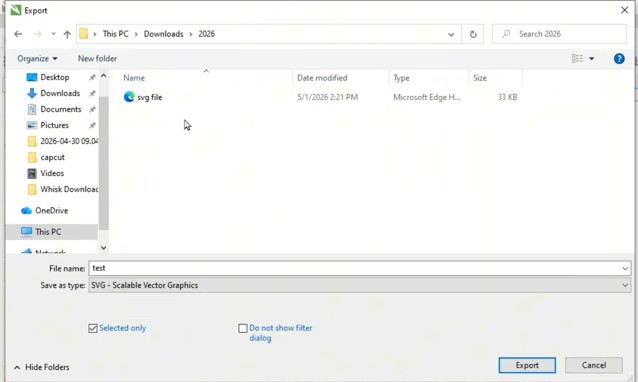The height and width of the screenshot is (382, 638).
Task: Click the Microsoft Edge H... type cell
Action: (427, 97)
